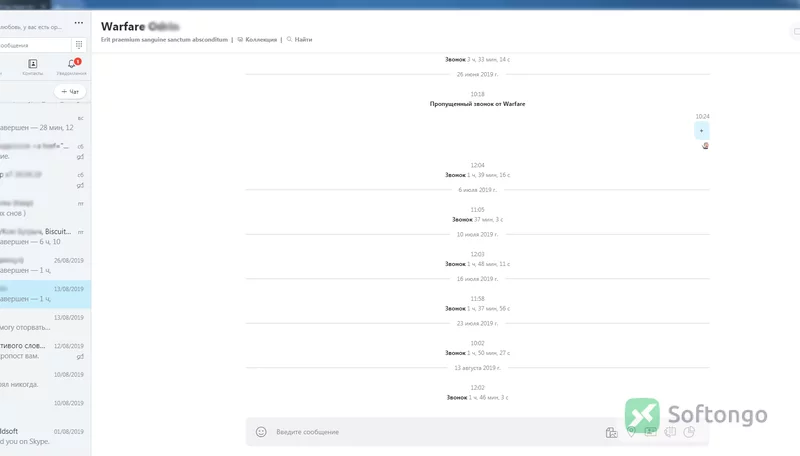Click Найти to search in conversation
The width and height of the screenshot is (800, 456).
click(x=299, y=39)
